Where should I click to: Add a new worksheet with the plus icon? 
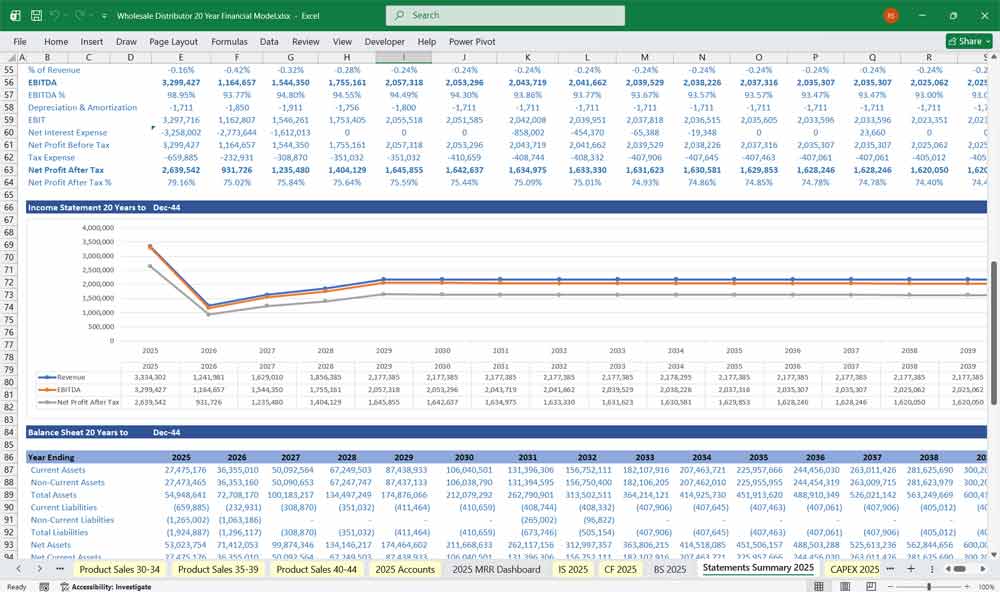tap(913, 568)
